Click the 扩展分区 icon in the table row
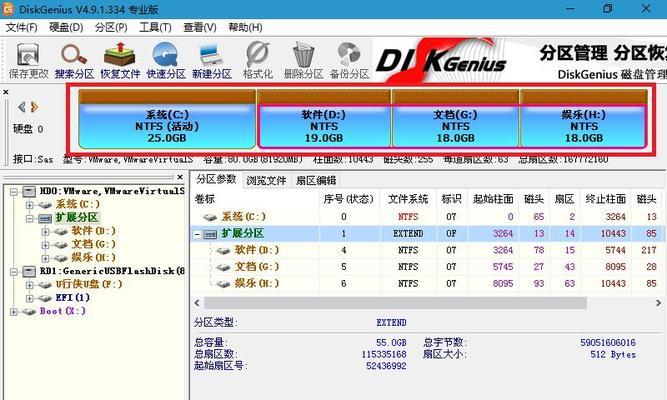The height and width of the screenshot is (400, 667). click(211, 234)
